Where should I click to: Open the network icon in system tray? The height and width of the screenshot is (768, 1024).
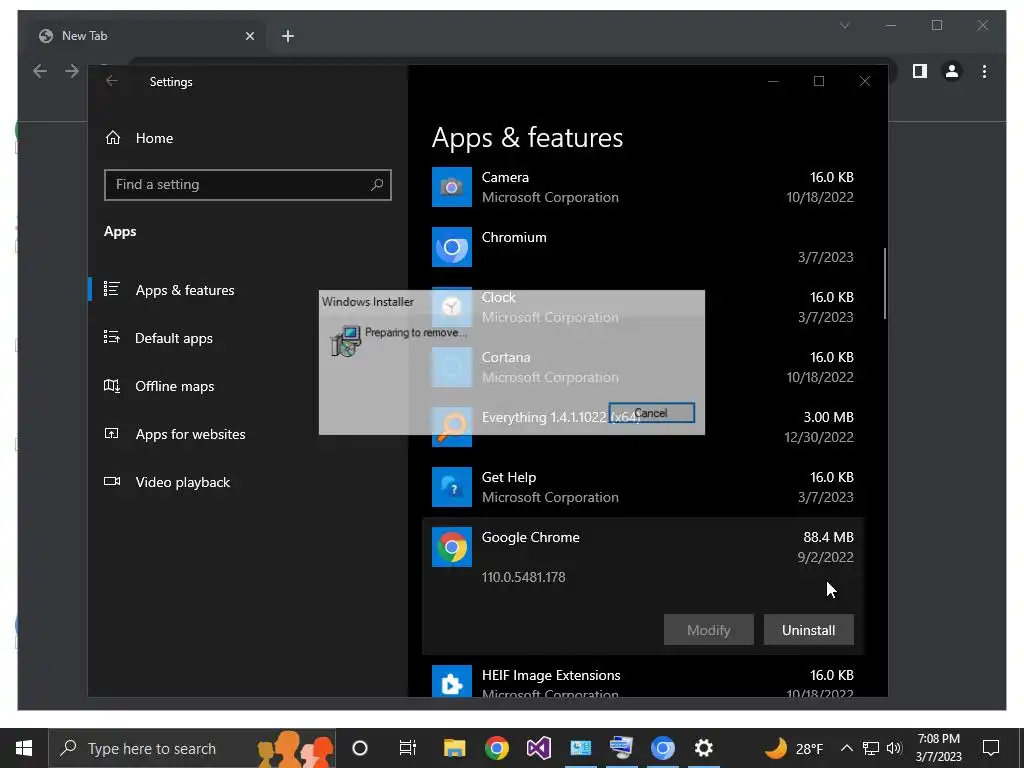coord(871,748)
